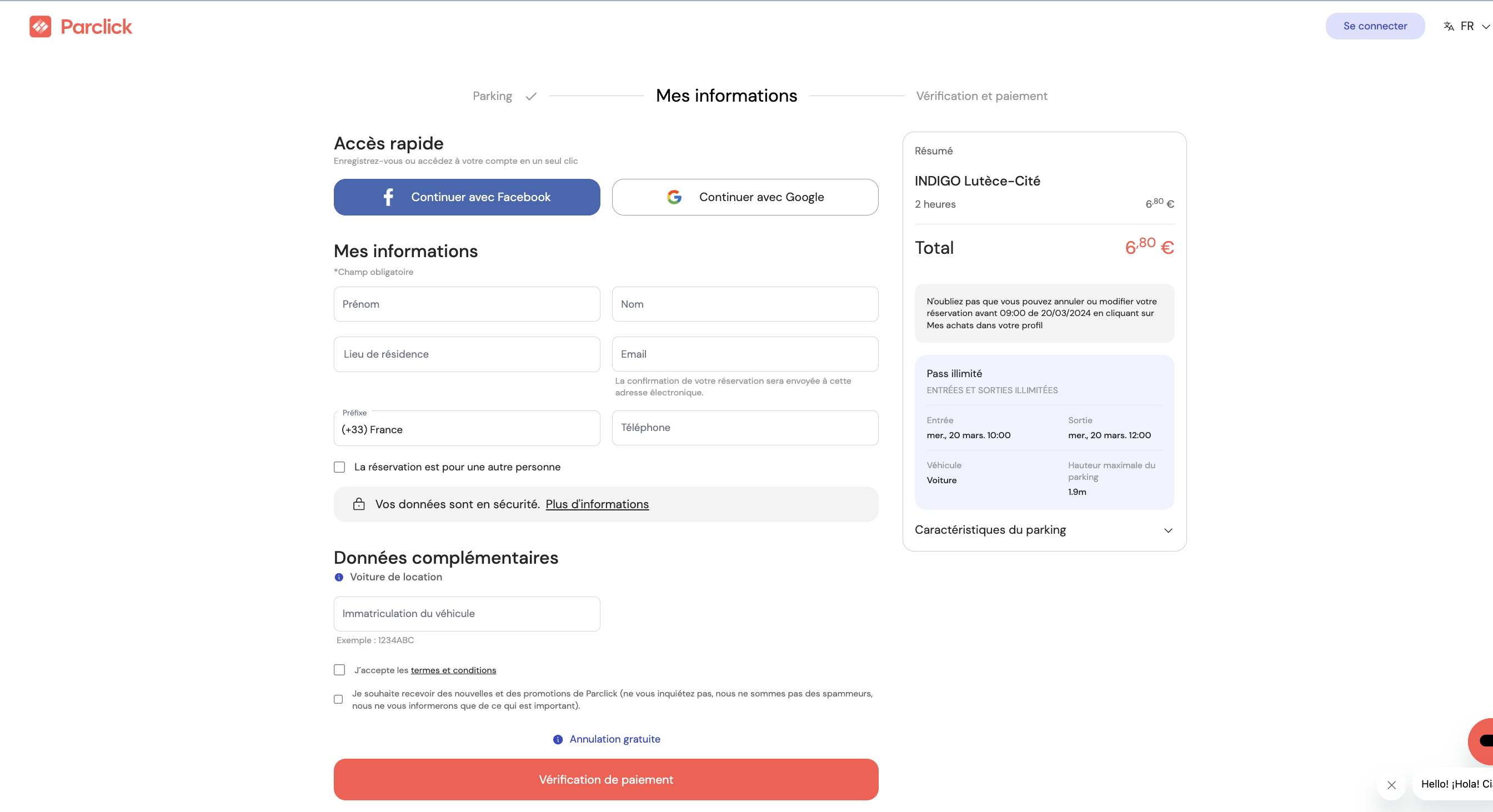Click the Parclick logo icon

click(40, 27)
